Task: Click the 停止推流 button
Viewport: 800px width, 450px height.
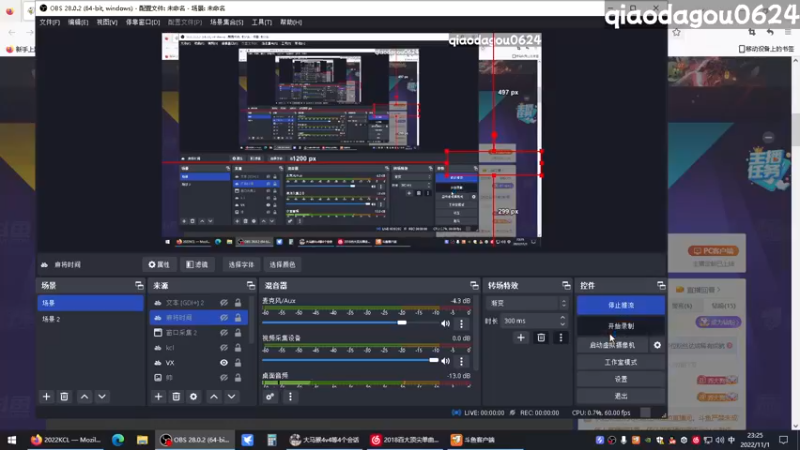Action: pos(621,305)
